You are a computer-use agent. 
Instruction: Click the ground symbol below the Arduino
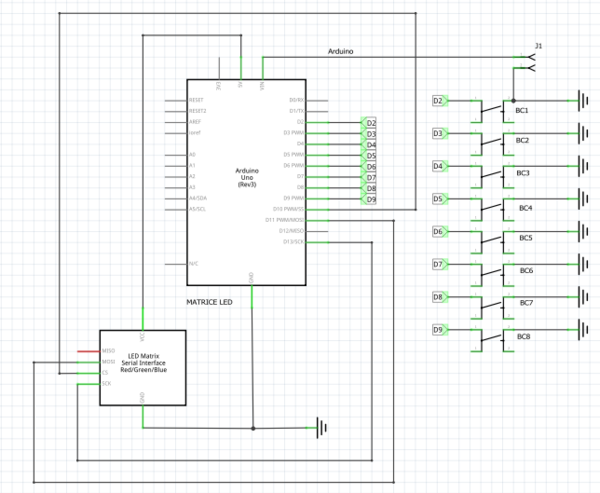coord(322,428)
